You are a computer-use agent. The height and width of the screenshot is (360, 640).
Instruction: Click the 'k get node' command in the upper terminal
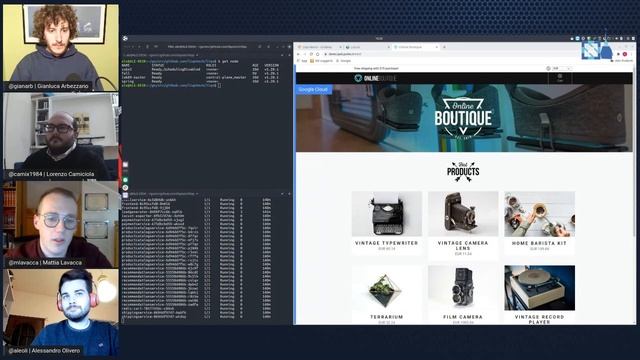click(228, 61)
